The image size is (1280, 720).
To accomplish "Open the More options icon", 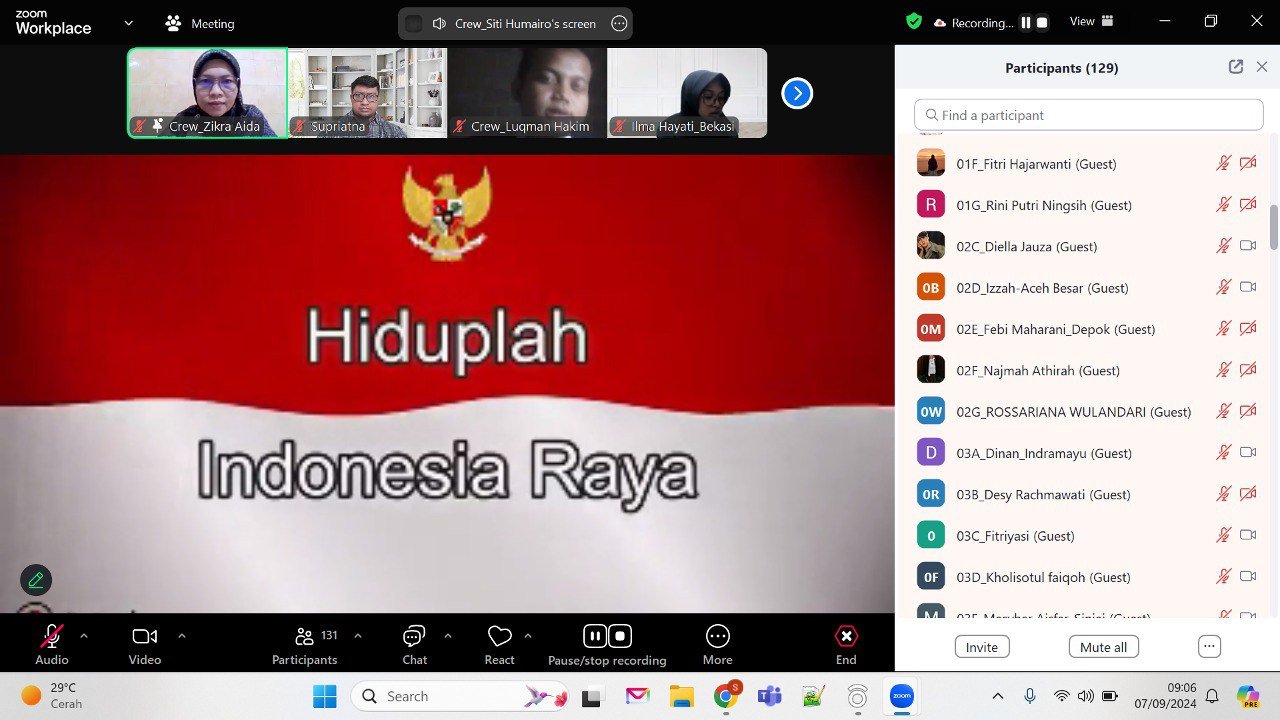I will pyautogui.click(x=717, y=637).
